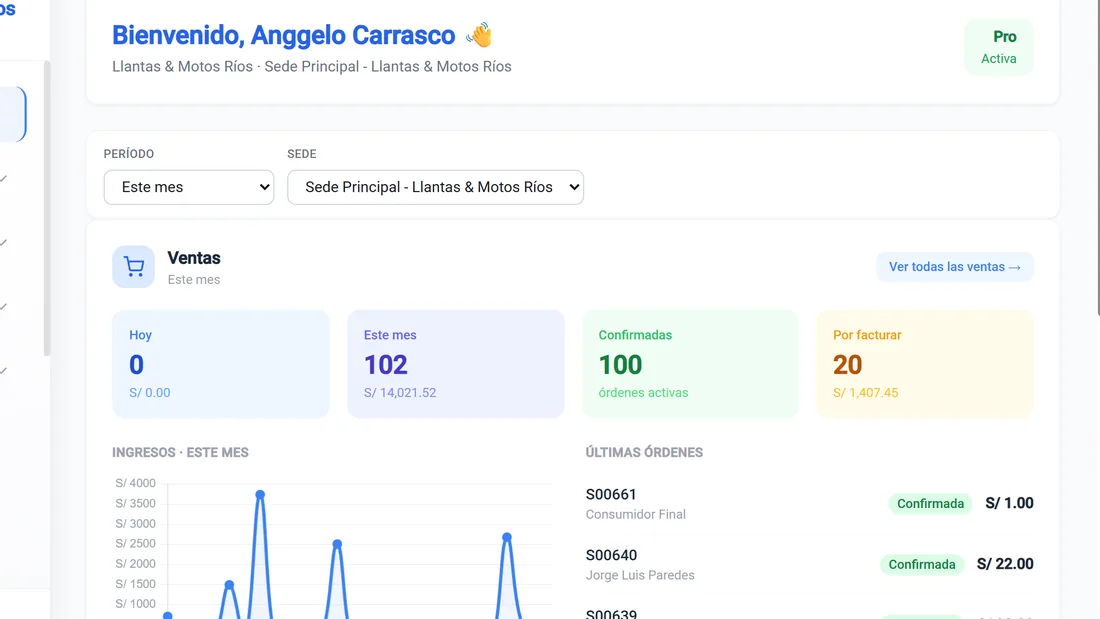The width and height of the screenshot is (1100, 619).
Task: Select the Por facturar 20 card
Action: tap(925, 364)
